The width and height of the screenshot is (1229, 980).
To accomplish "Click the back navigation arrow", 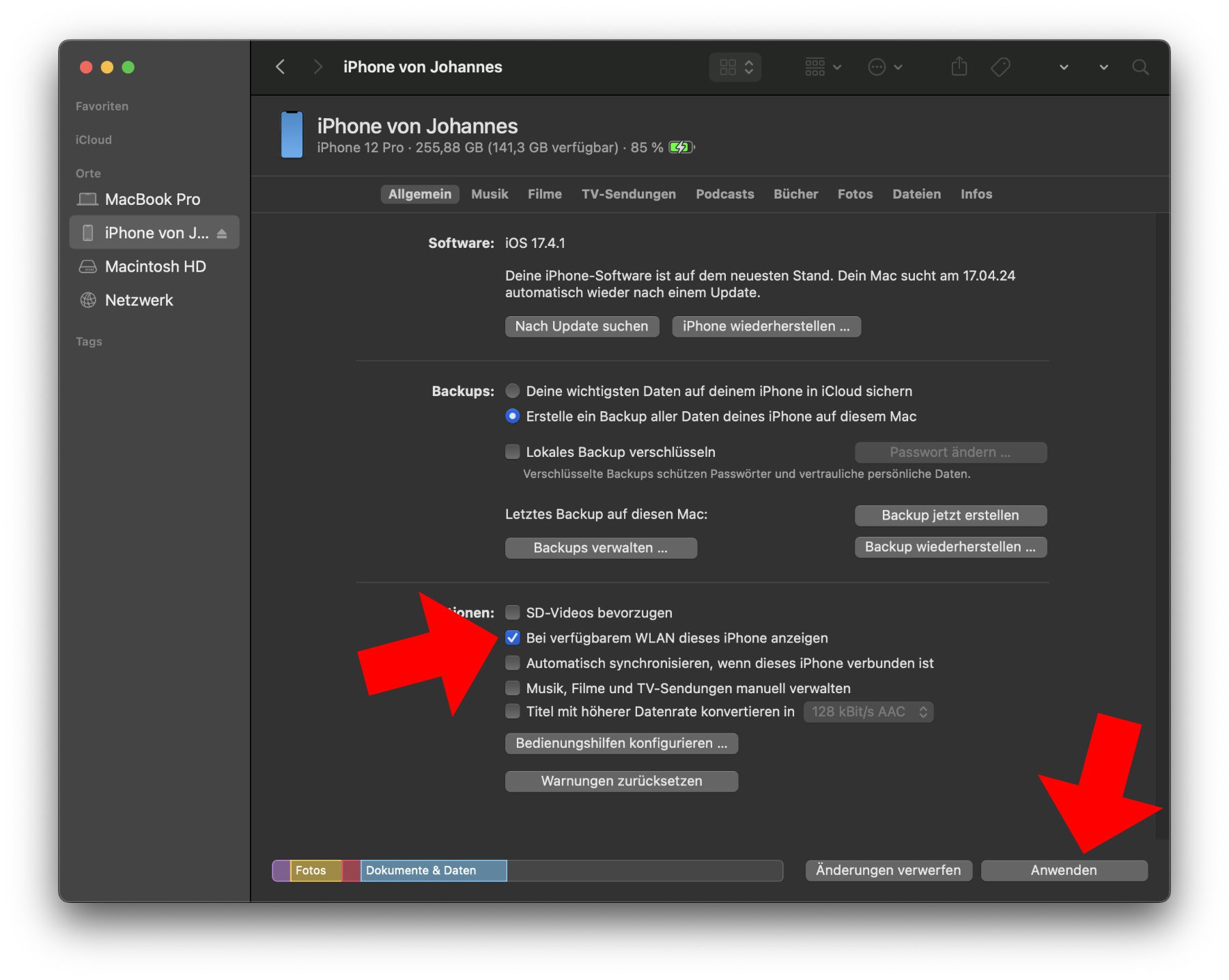I will tap(281, 67).
